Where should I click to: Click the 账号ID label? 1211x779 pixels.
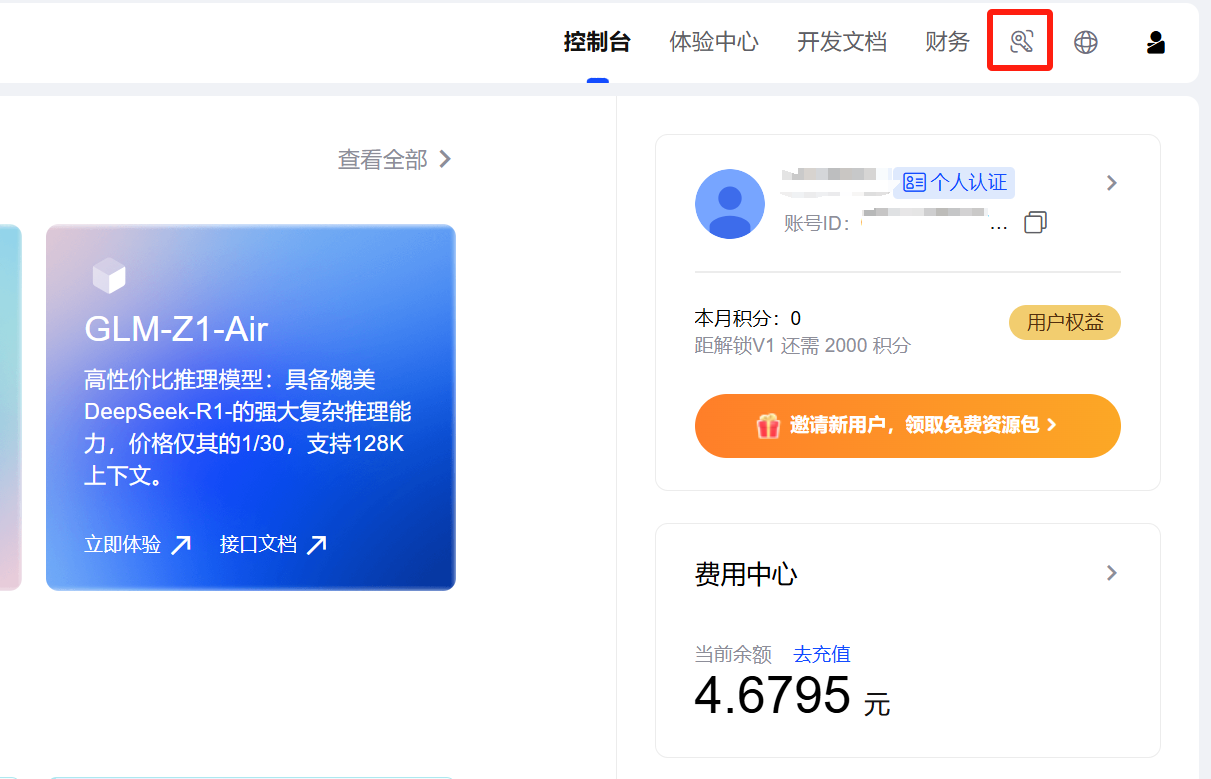click(817, 223)
